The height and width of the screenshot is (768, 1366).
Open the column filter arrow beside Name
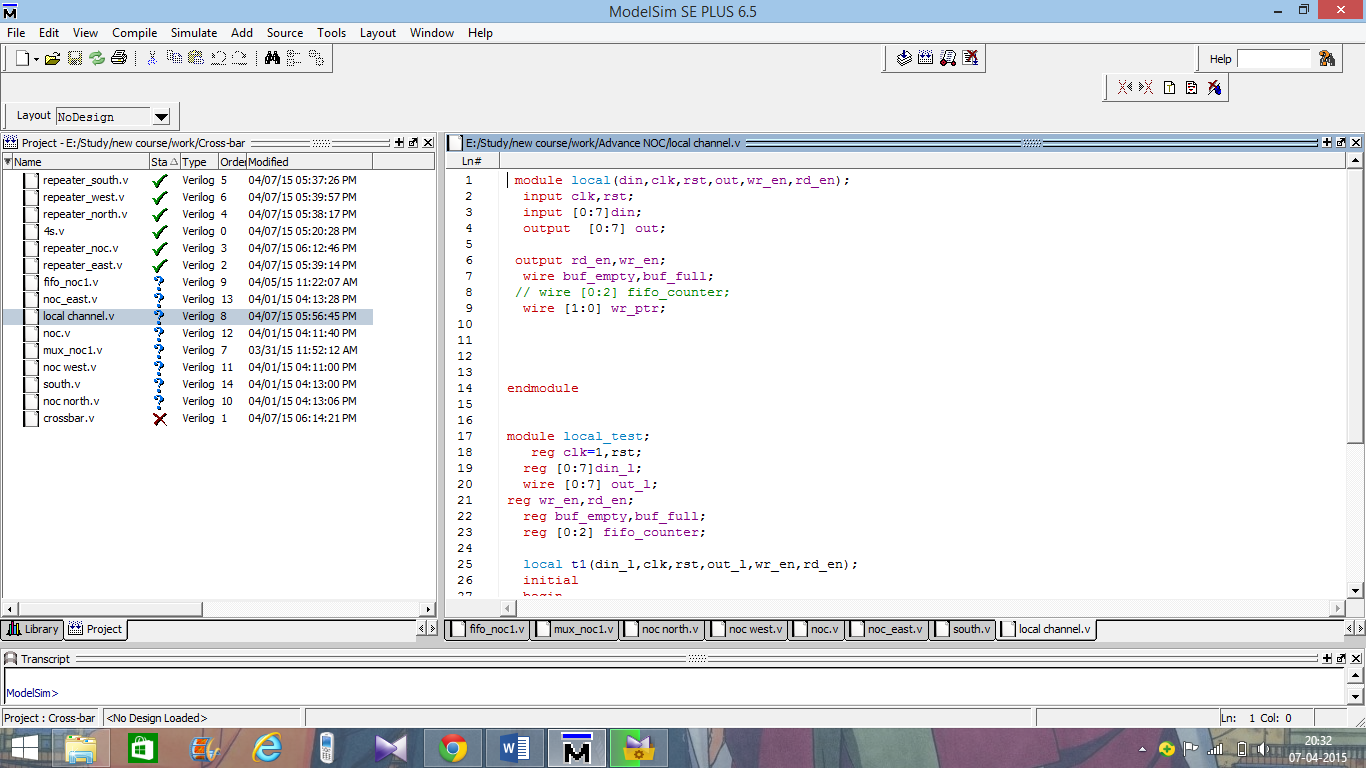(x=7, y=161)
